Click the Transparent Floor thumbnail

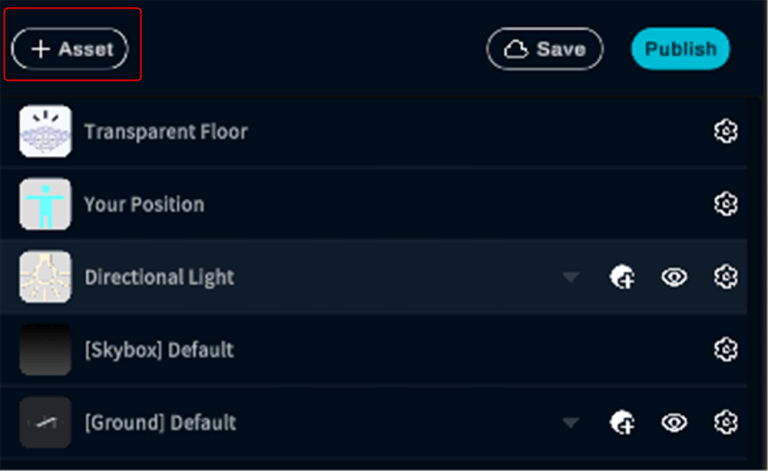[46, 131]
